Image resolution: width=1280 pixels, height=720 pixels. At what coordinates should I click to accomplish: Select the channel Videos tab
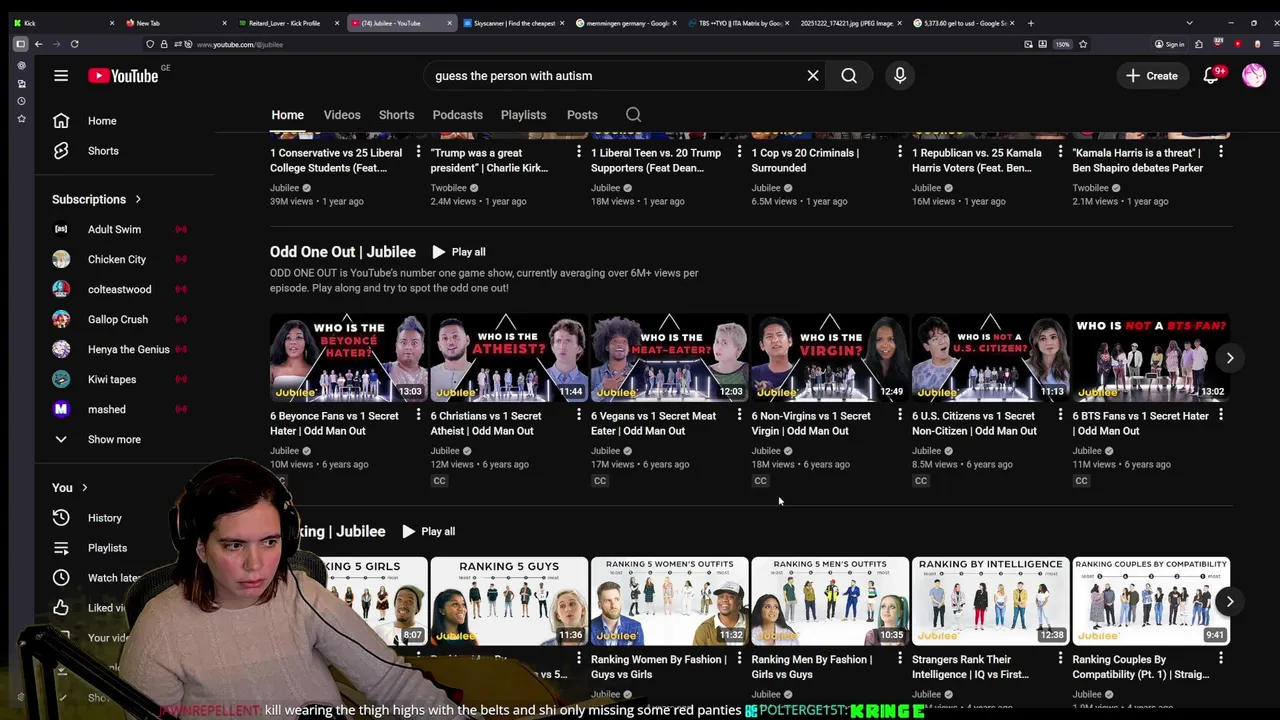click(x=342, y=115)
